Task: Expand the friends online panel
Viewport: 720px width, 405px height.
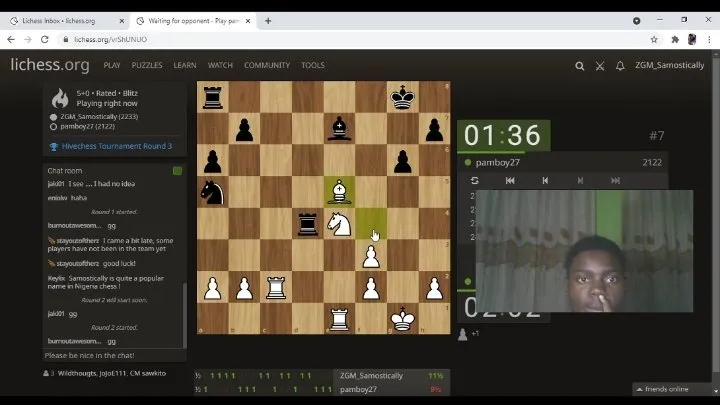Action: [663, 389]
